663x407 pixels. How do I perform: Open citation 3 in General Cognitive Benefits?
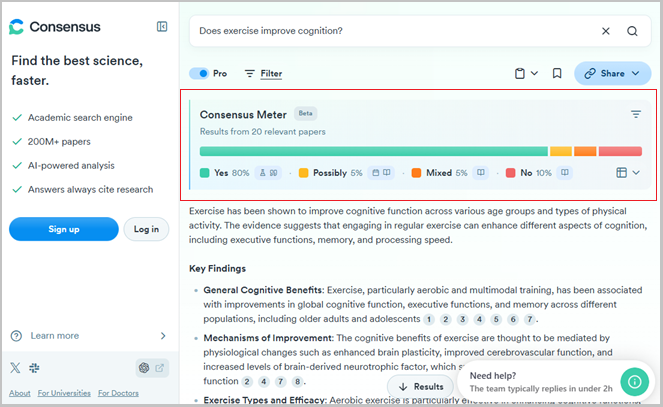click(x=463, y=320)
